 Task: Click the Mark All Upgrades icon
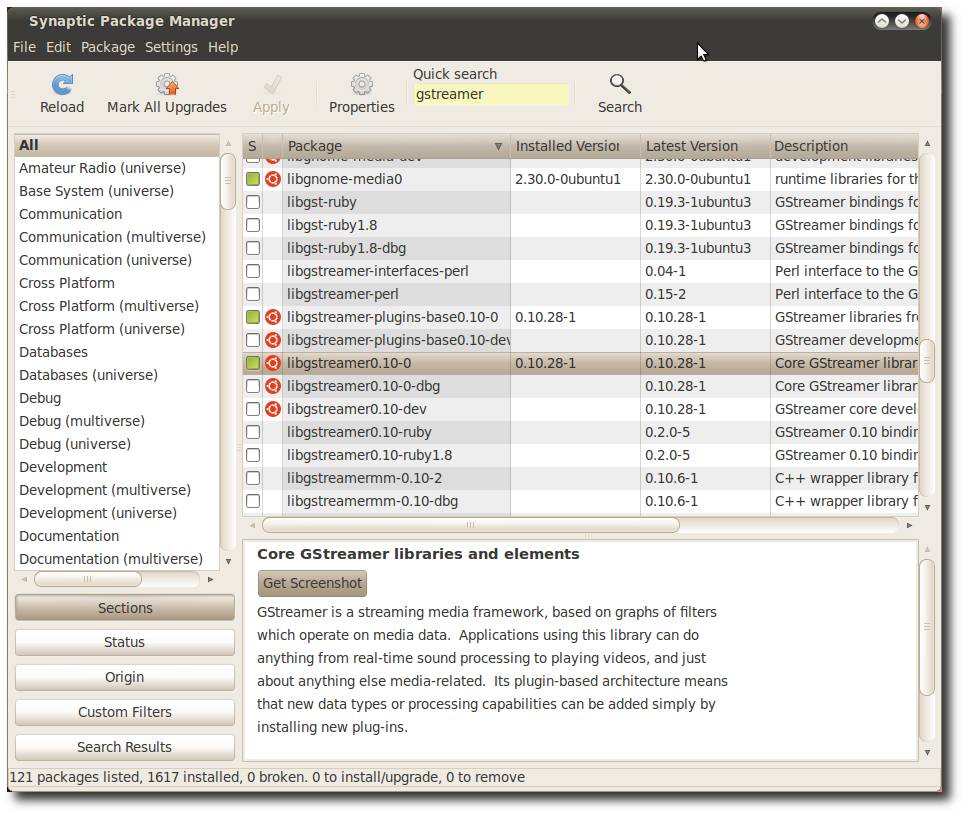[x=167, y=84]
